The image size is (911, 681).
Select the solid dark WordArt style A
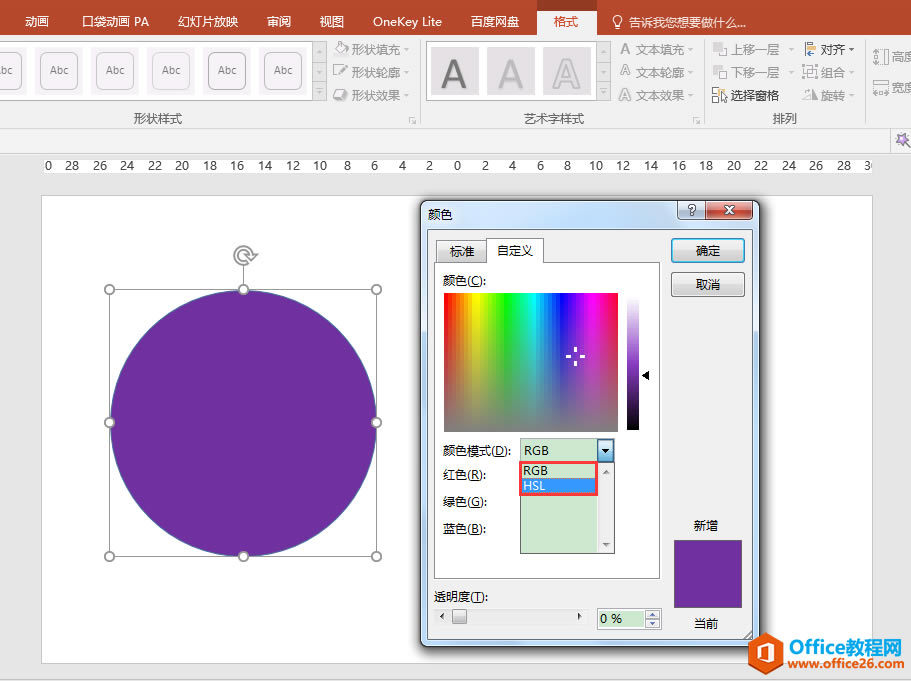[454, 71]
